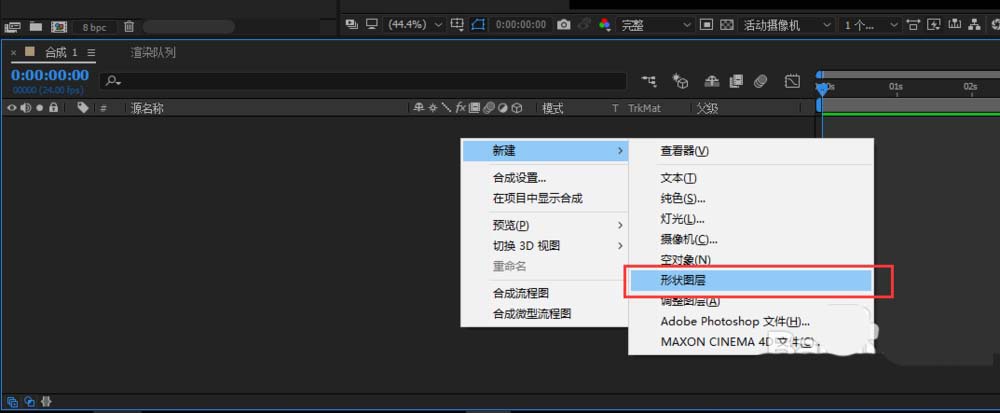
Task: Open the graph editor
Action: pyautogui.click(x=792, y=81)
